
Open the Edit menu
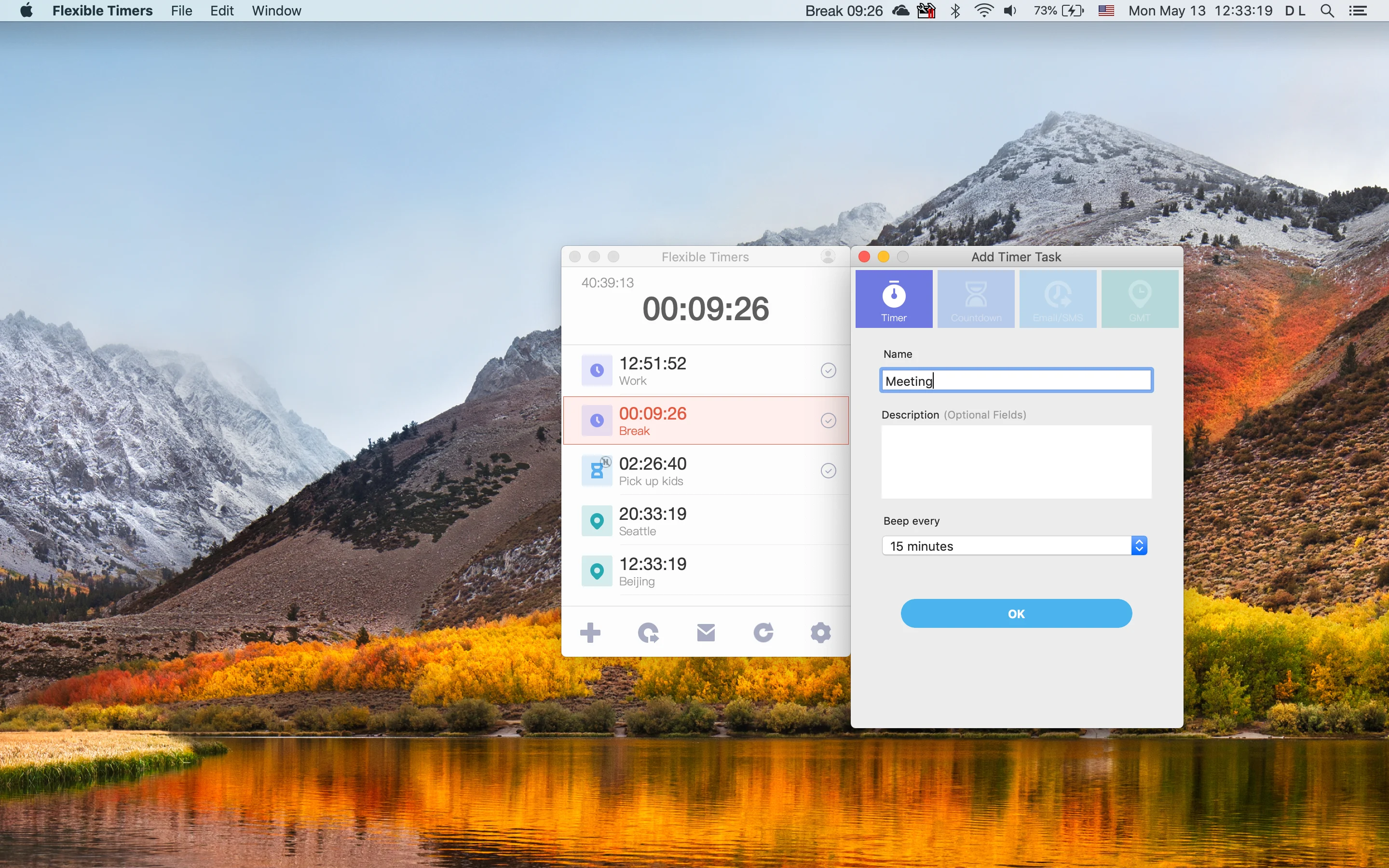(221, 11)
